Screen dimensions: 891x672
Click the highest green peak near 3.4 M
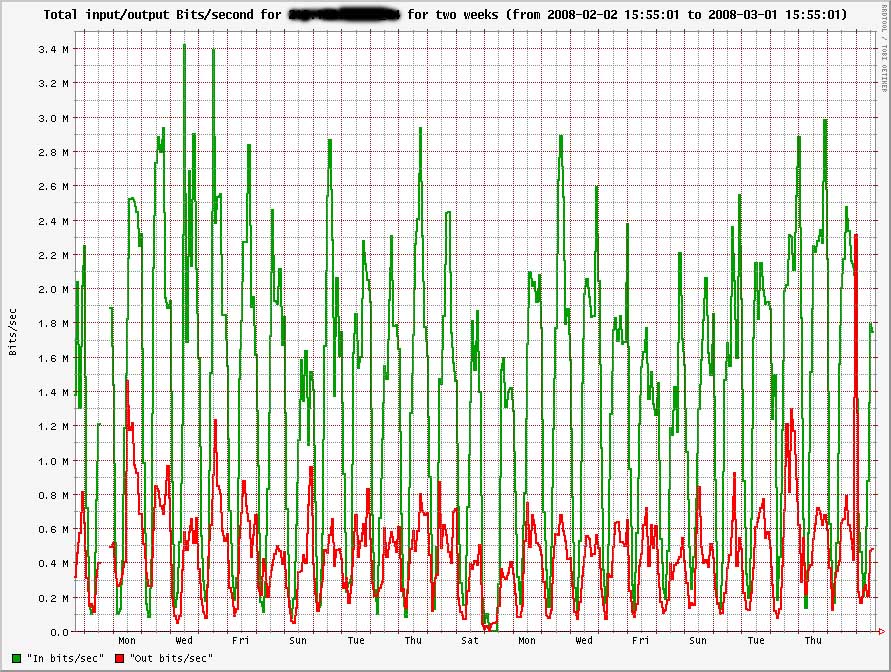pos(184,45)
